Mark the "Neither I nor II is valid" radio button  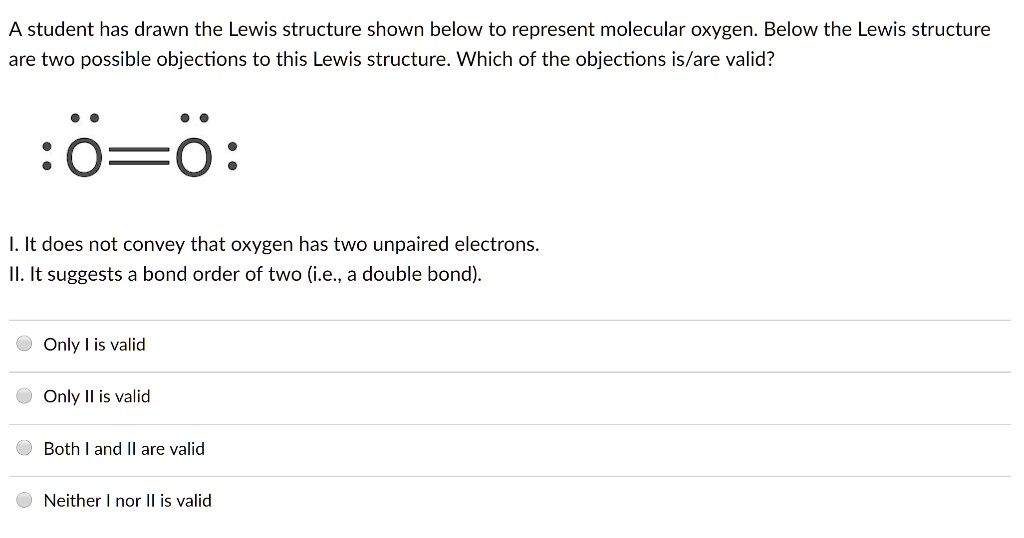[x=24, y=501]
